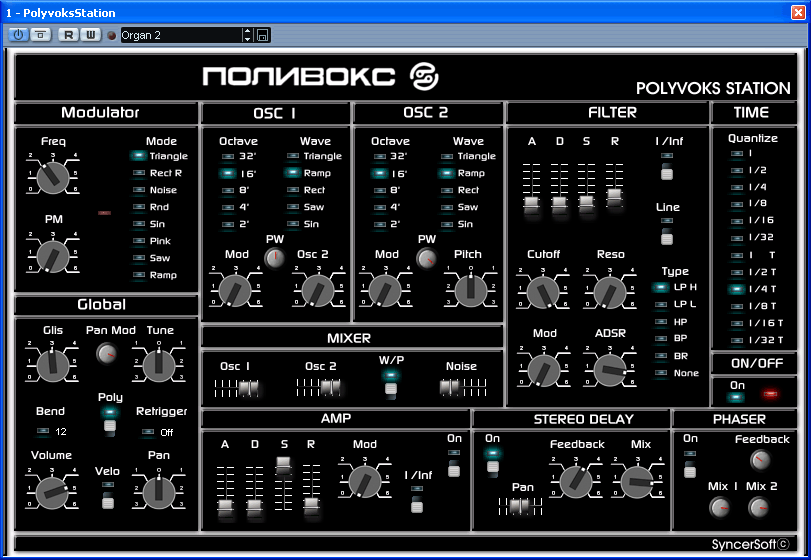The width and height of the screenshot is (811, 560).
Task: Click the Retrigger Off setting
Action: pyautogui.click(x=167, y=432)
